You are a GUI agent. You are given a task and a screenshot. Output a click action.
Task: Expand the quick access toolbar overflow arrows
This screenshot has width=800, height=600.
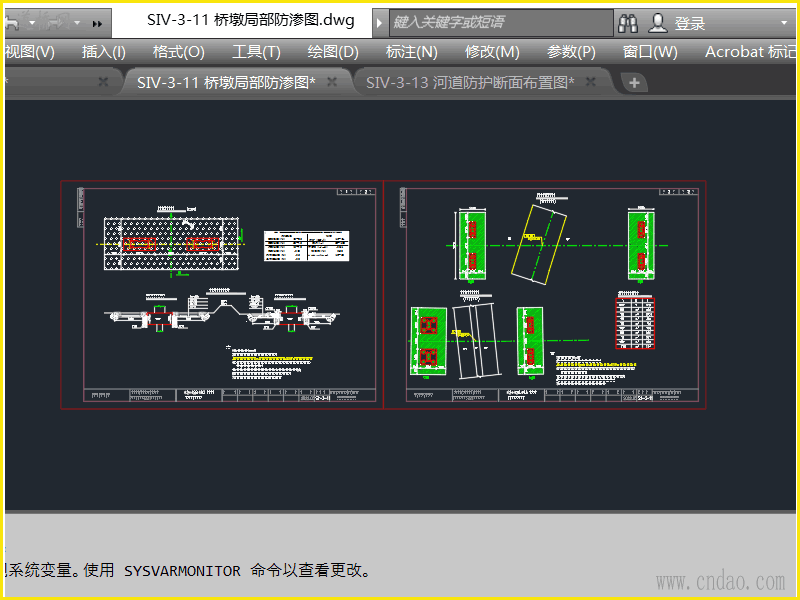97,23
